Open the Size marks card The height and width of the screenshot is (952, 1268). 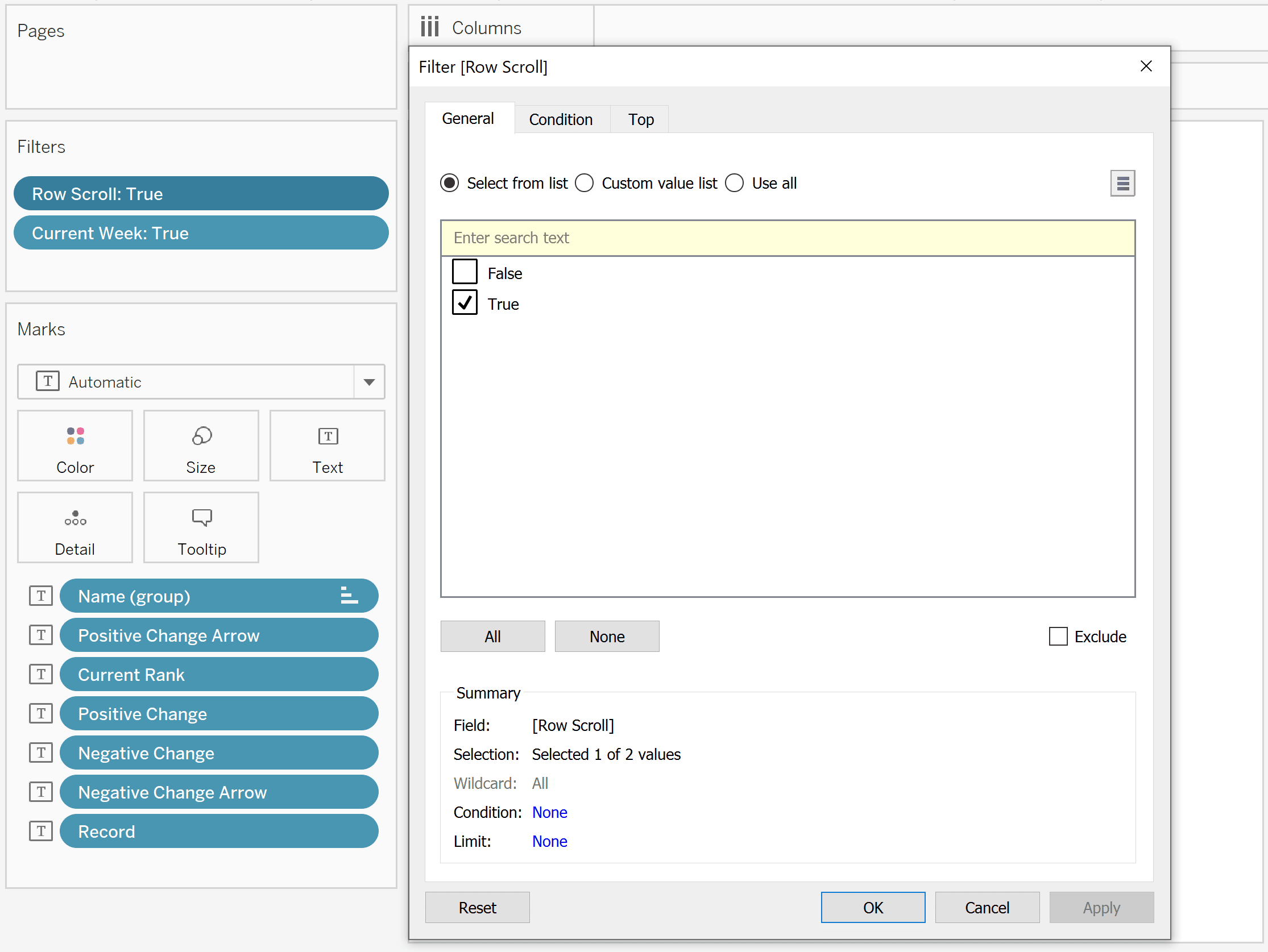201,446
